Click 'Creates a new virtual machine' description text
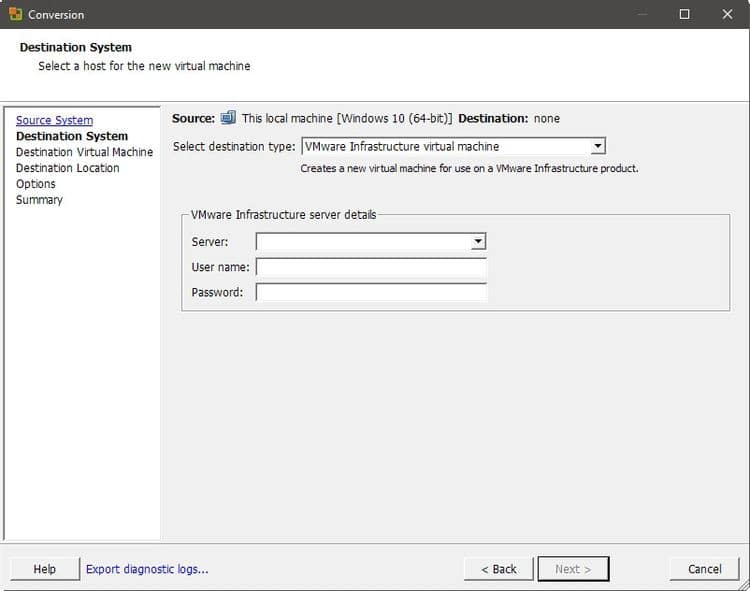Screen dimensions: 750x591 (x=469, y=168)
